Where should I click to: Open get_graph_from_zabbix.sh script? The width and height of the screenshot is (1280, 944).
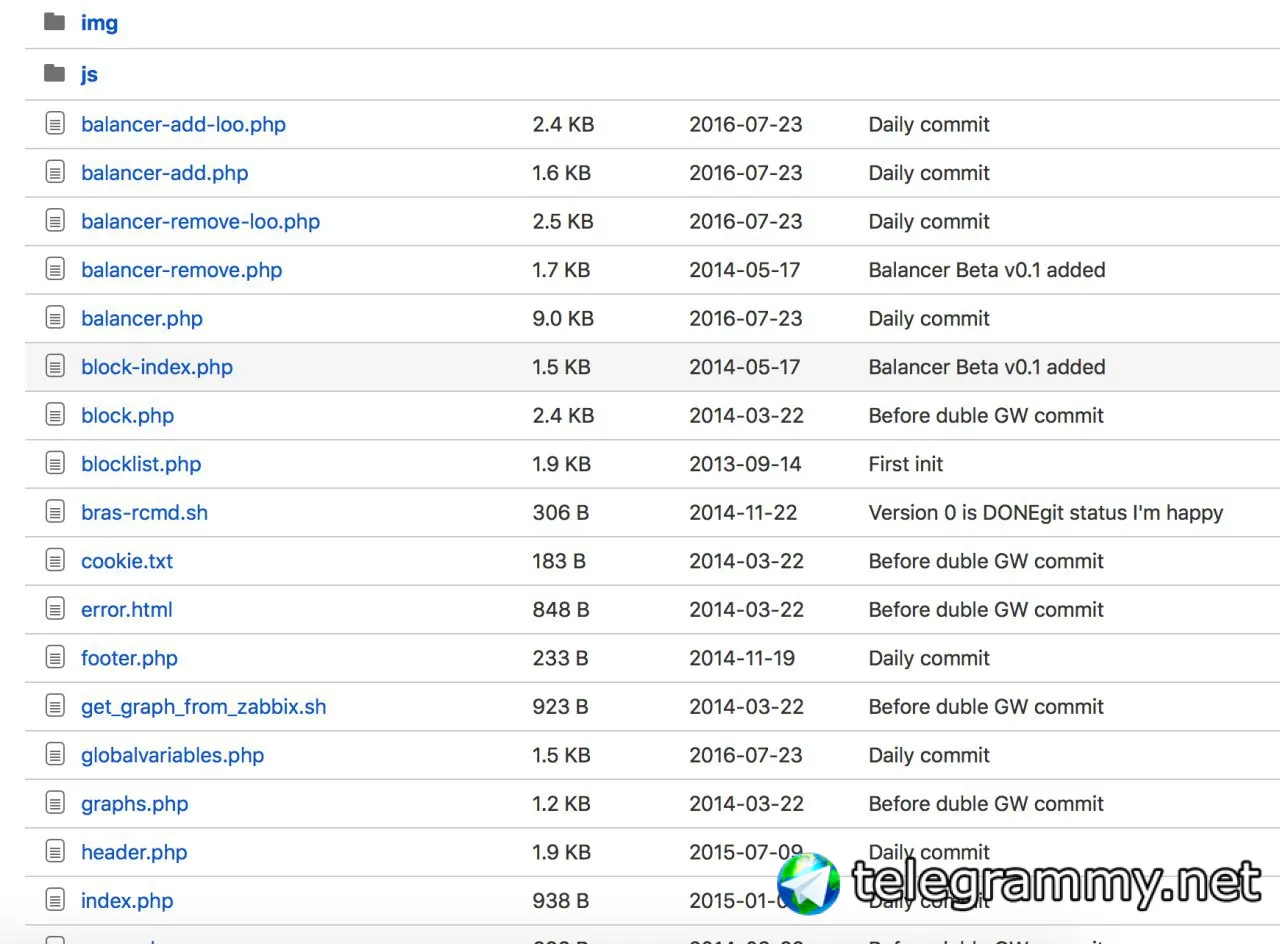pyautogui.click(x=203, y=707)
